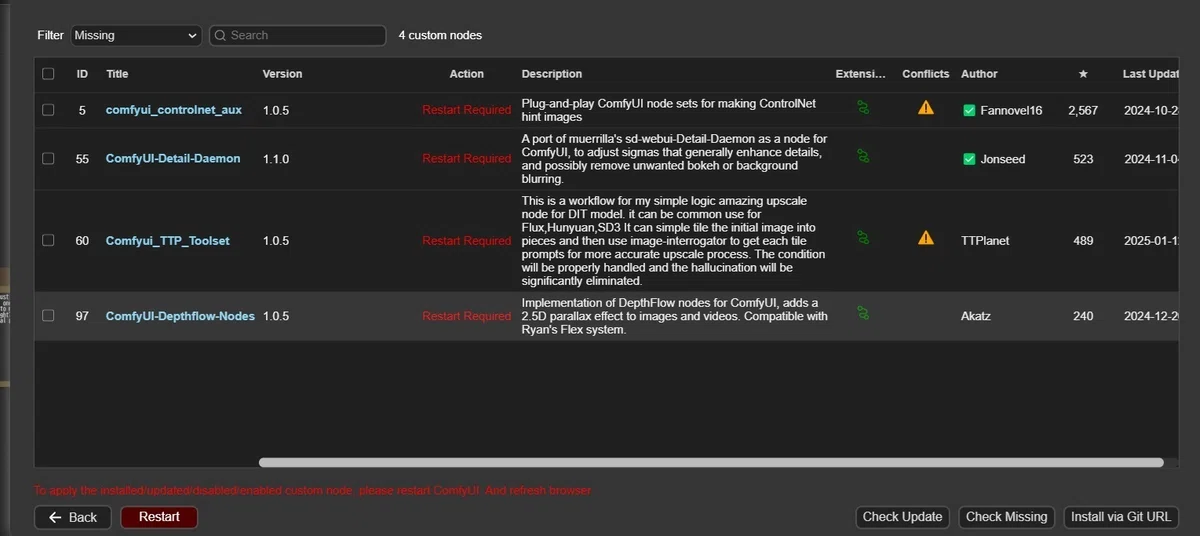Click Restart Required for comfyui_controlnet_aux
1200x536 pixels.
coord(466,110)
